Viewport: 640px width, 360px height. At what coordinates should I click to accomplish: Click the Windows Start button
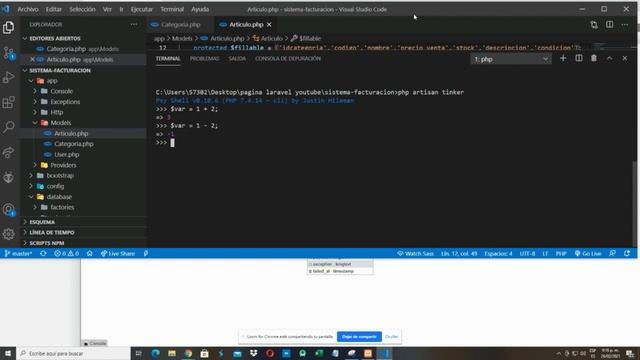click(8, 353)
